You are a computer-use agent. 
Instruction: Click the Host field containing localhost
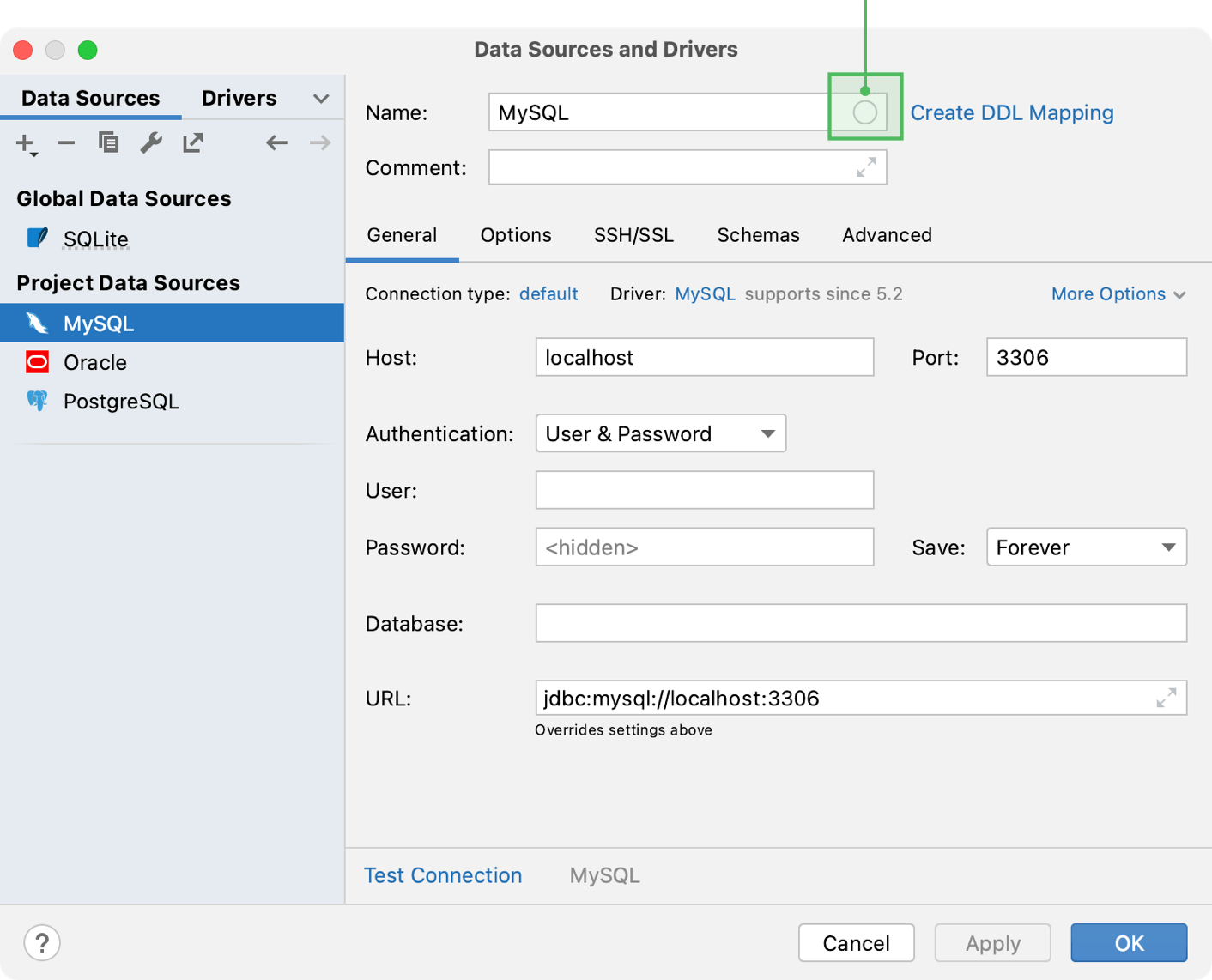point(705,357)
